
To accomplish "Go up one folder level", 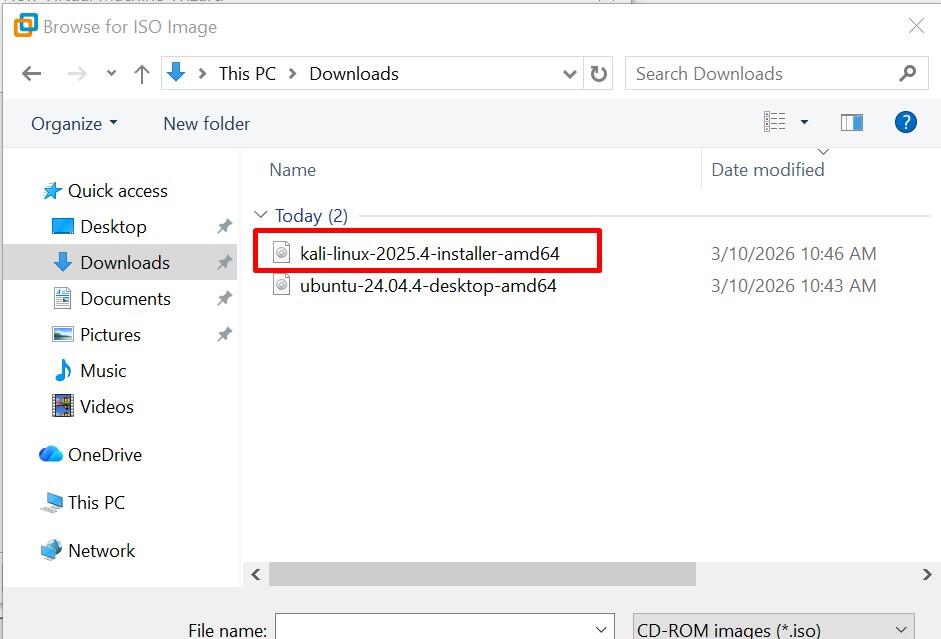I will pyautogui.click(x=142, y=74).
